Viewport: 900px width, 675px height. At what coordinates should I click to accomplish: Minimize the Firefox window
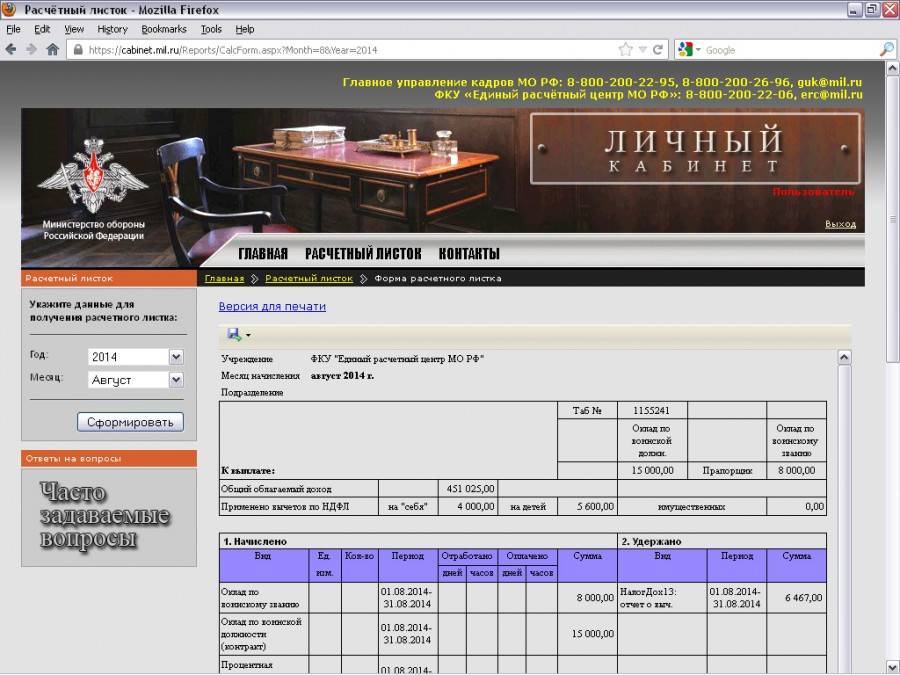click(855, 9)
